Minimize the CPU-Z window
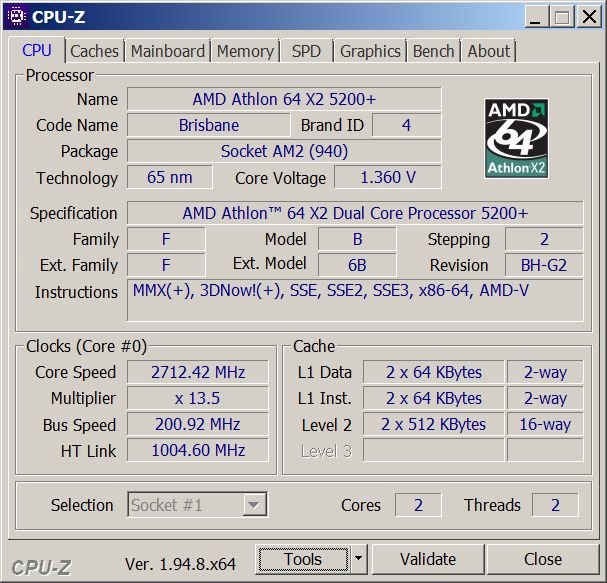The width and height of the screenshot is (607, 583). pos(536,17)
